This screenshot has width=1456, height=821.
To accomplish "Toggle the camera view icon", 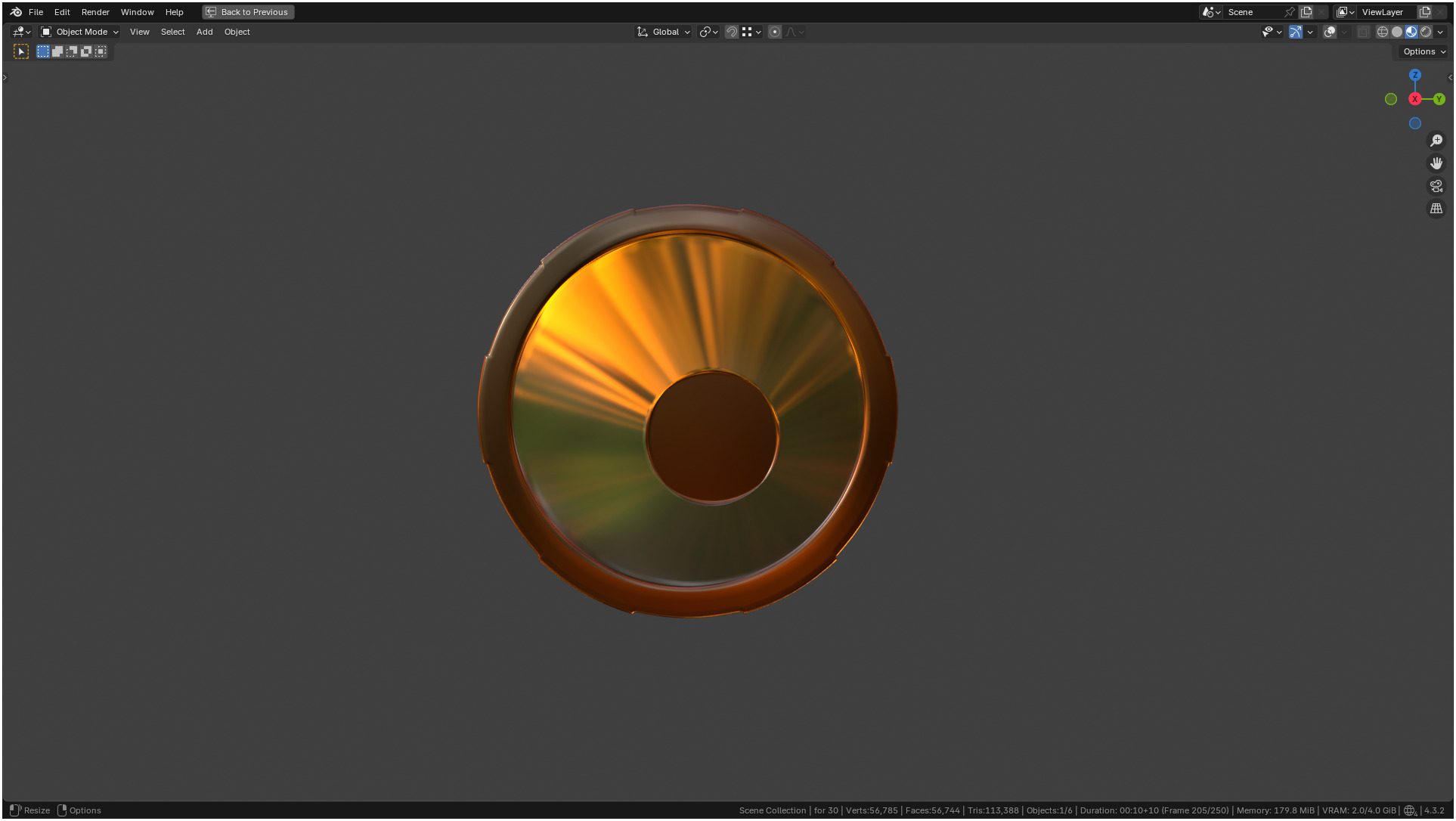I will [1436, 186].
